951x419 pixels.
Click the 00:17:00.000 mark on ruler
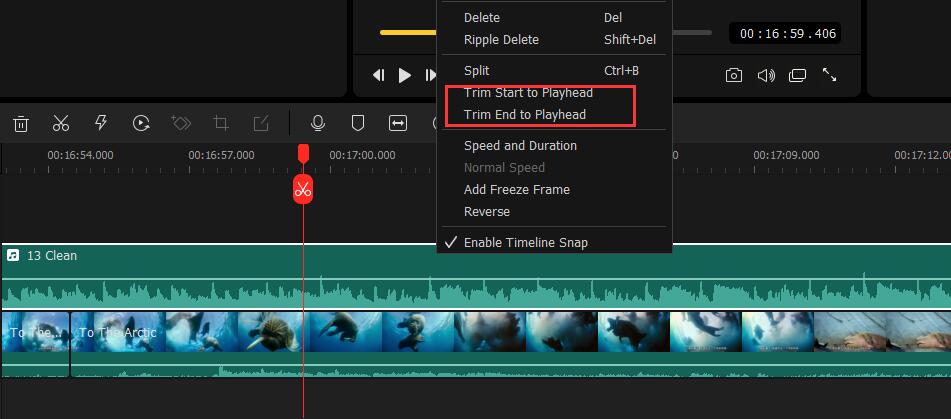pyautogui.click(x=362, y=155)
